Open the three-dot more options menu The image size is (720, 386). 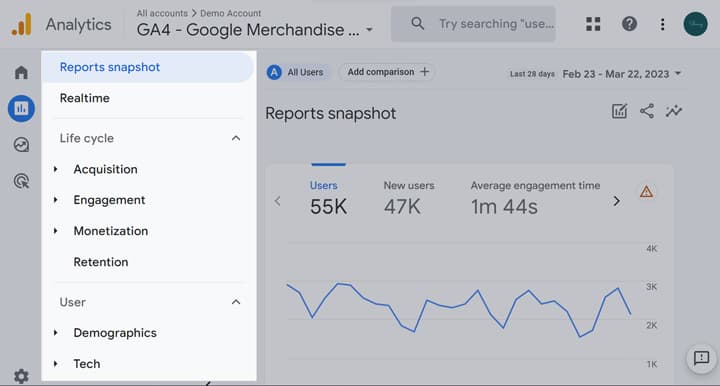662,24
